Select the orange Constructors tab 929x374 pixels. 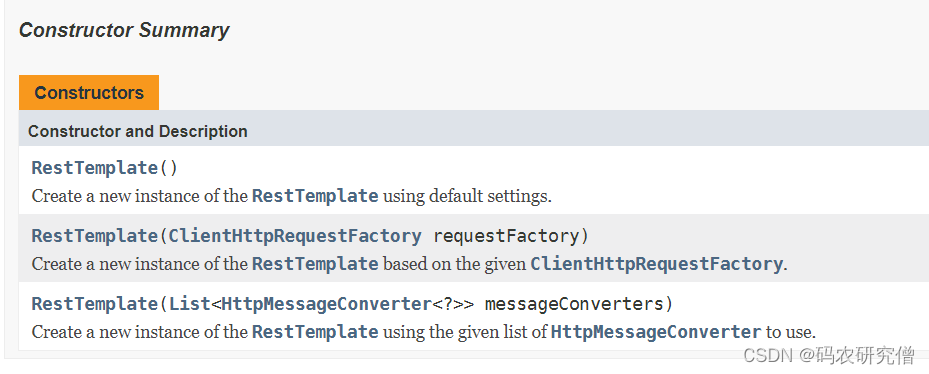(89, 92)
